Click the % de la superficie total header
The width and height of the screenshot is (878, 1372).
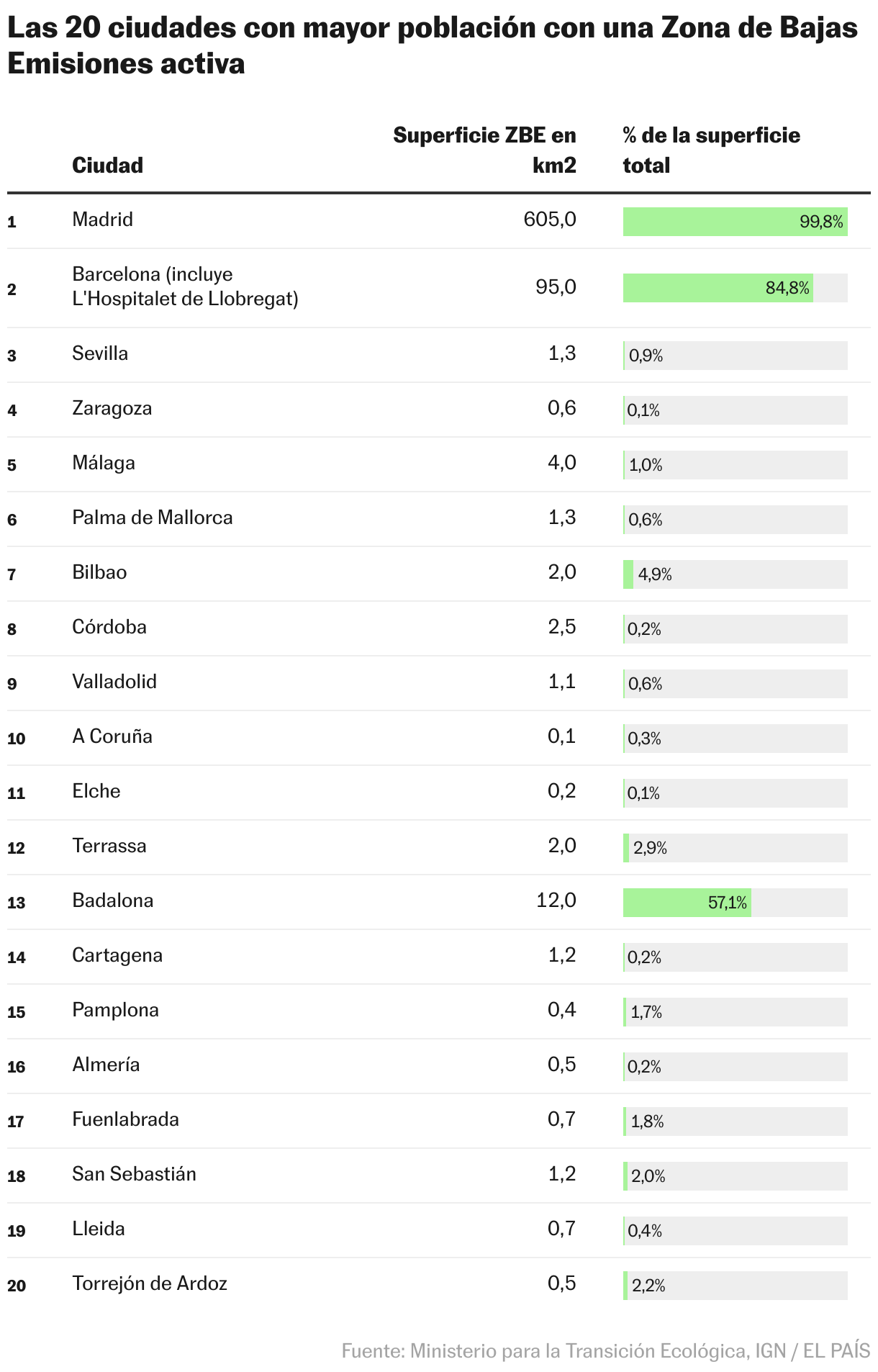(710, 150)
